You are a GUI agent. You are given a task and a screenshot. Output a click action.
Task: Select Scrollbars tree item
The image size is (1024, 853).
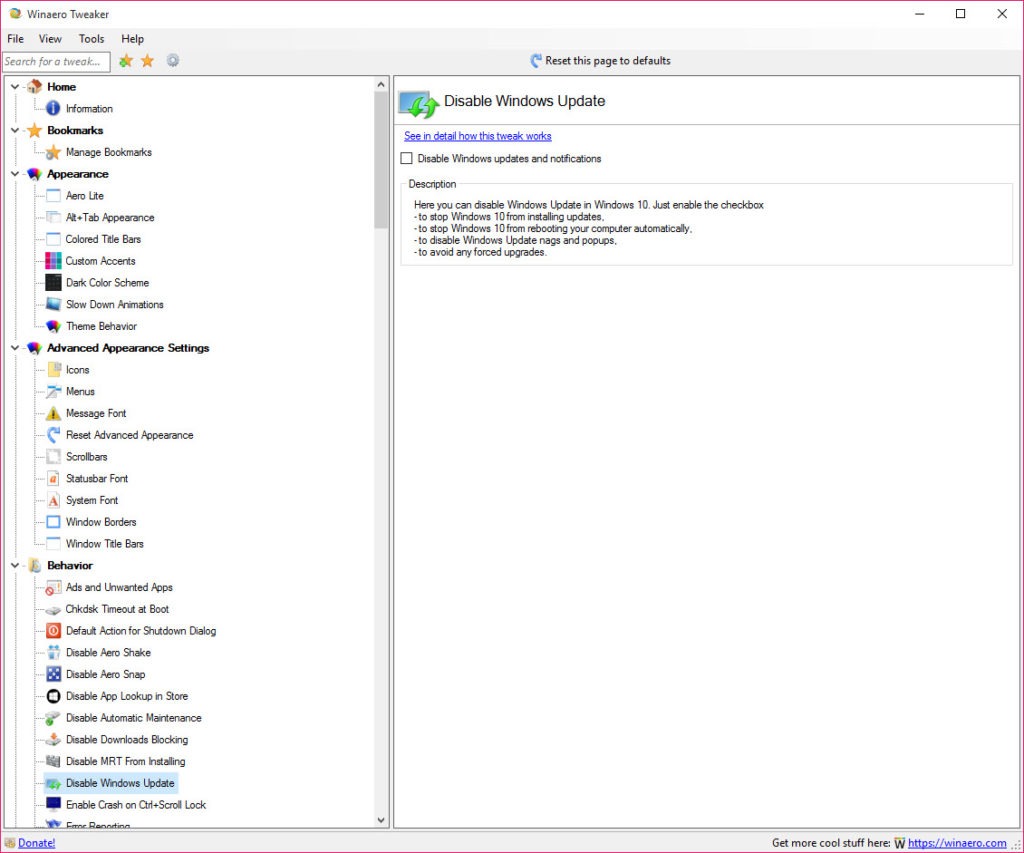click(x=86, y=457)
